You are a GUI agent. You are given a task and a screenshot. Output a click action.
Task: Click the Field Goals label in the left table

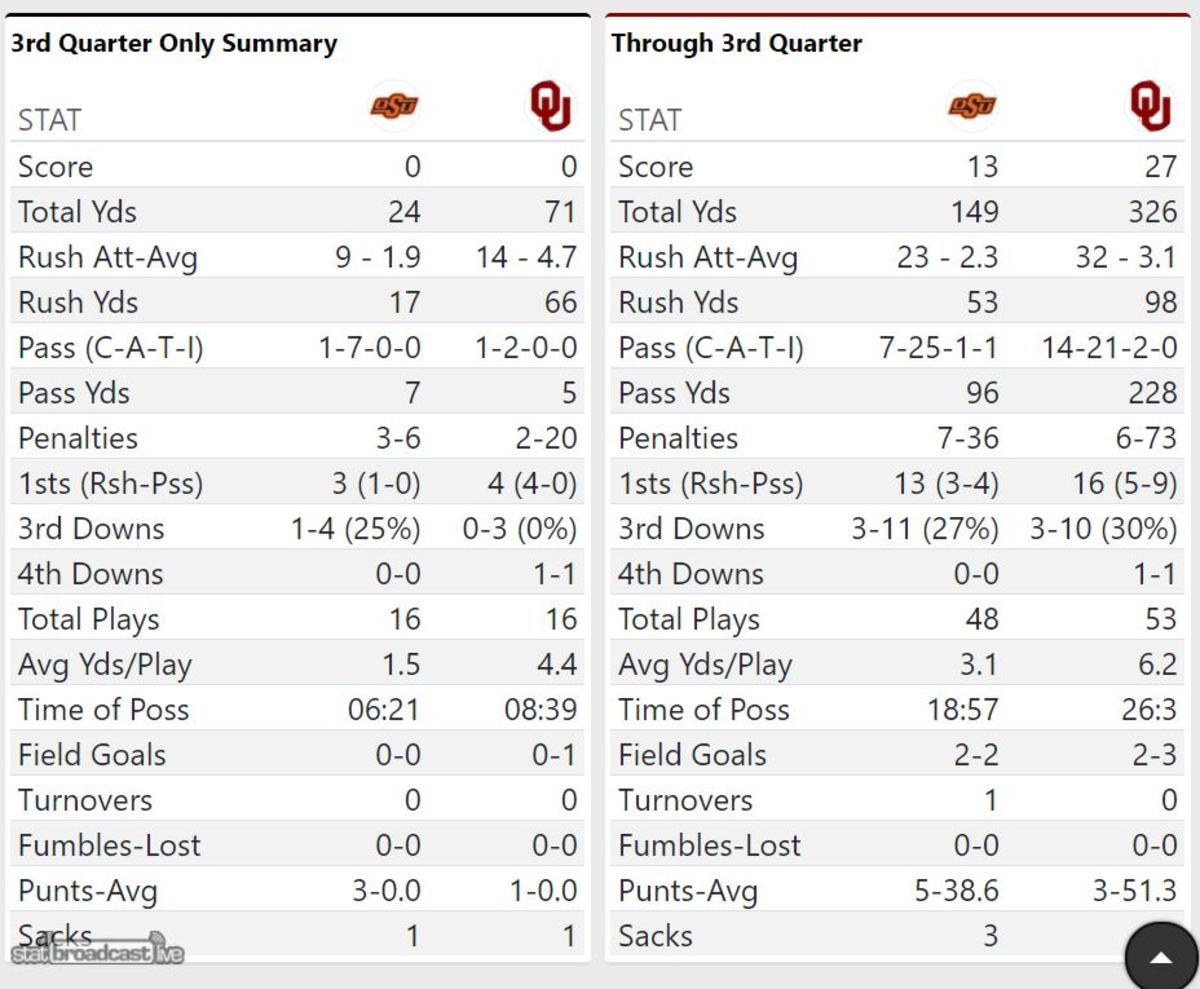pos(92,755)
